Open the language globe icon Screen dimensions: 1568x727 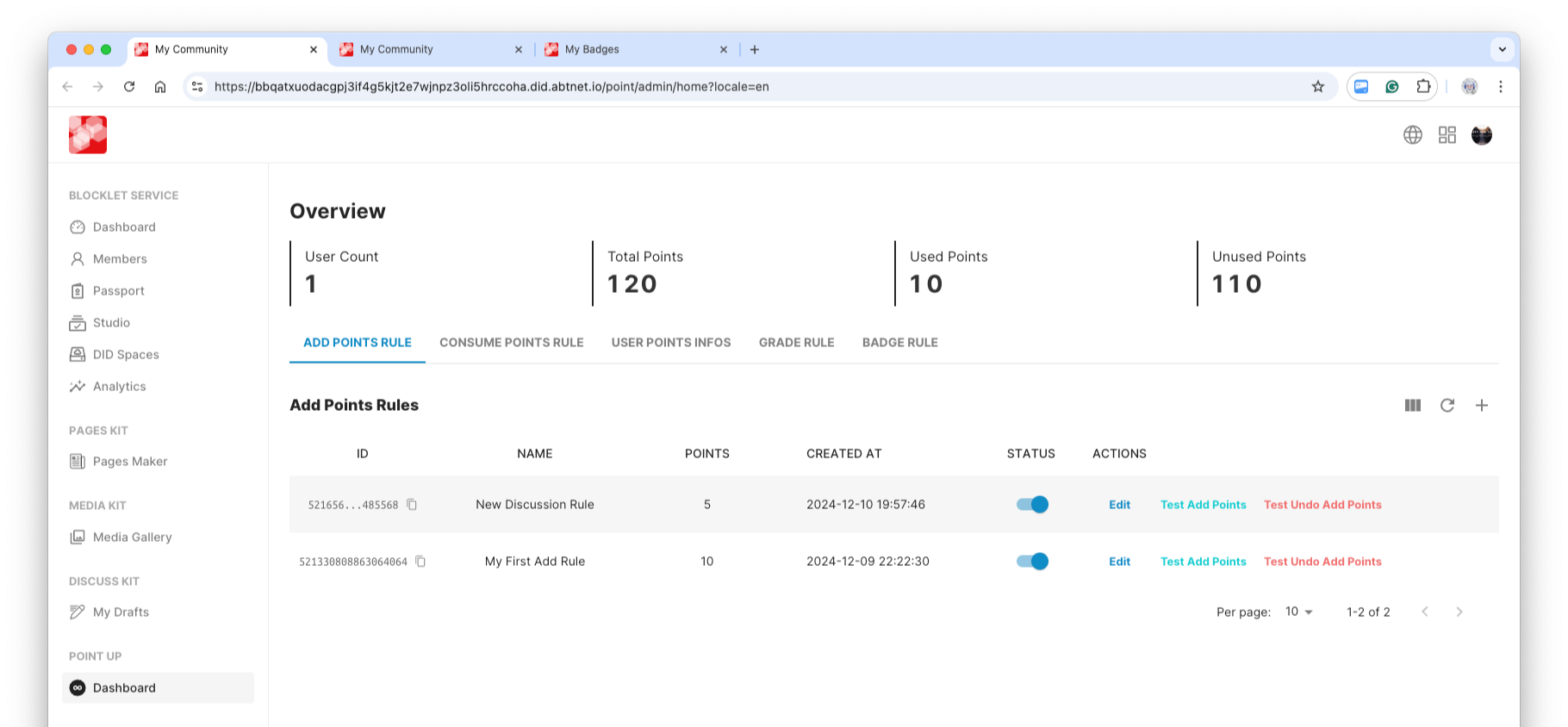pyautogui.click(x=1412, y=135)
